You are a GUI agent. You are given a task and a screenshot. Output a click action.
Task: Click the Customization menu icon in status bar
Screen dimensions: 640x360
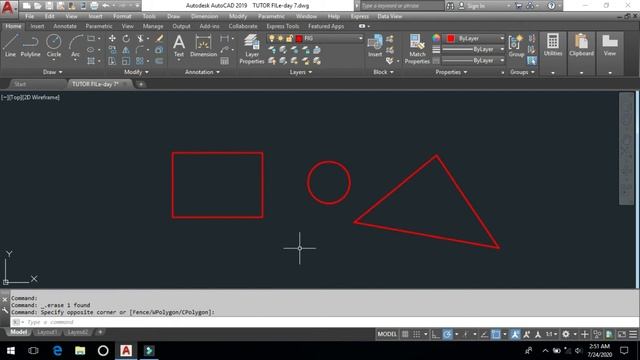(x=633, y=334)
